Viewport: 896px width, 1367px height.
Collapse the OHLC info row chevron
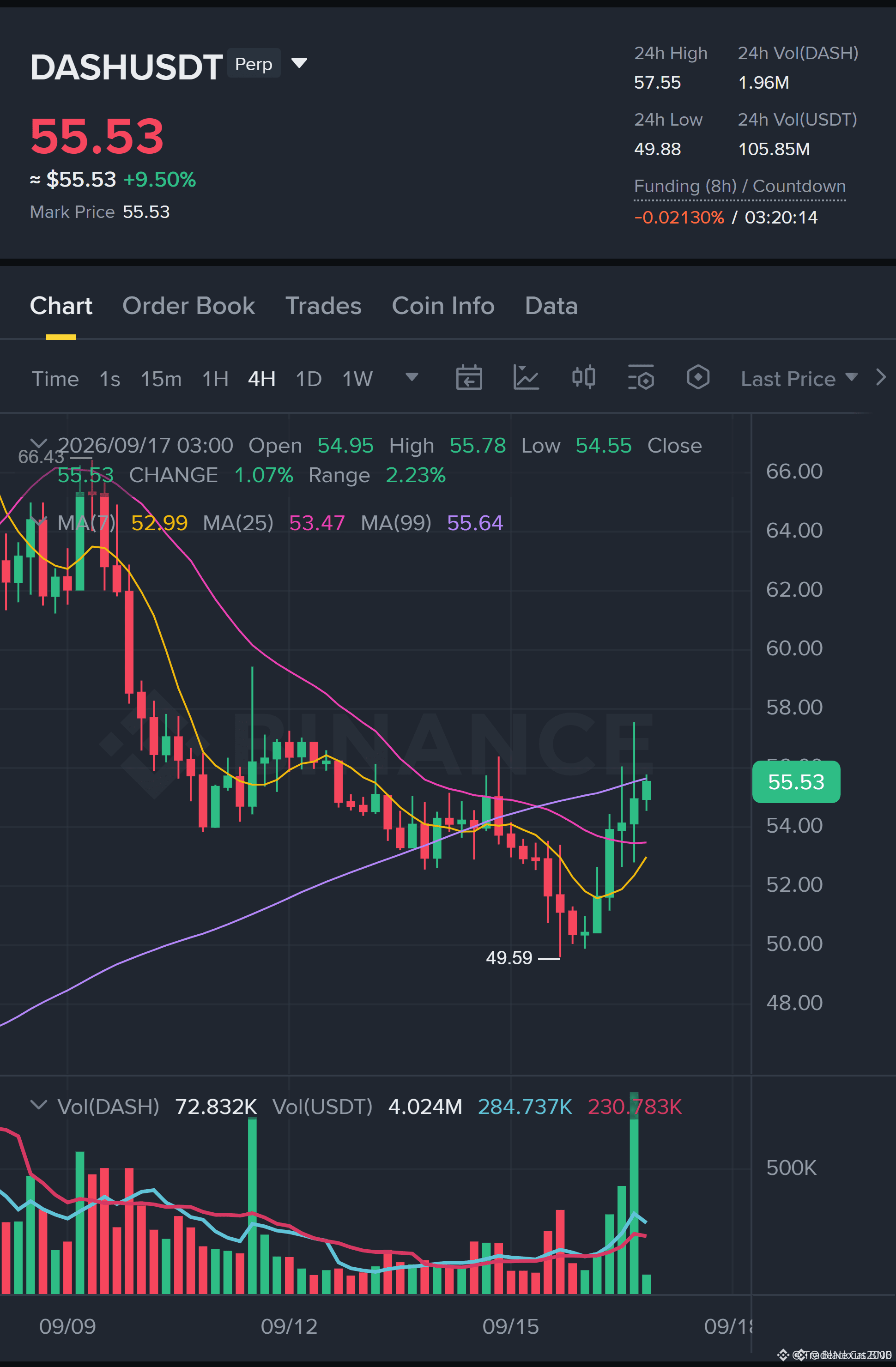point(38,443)
